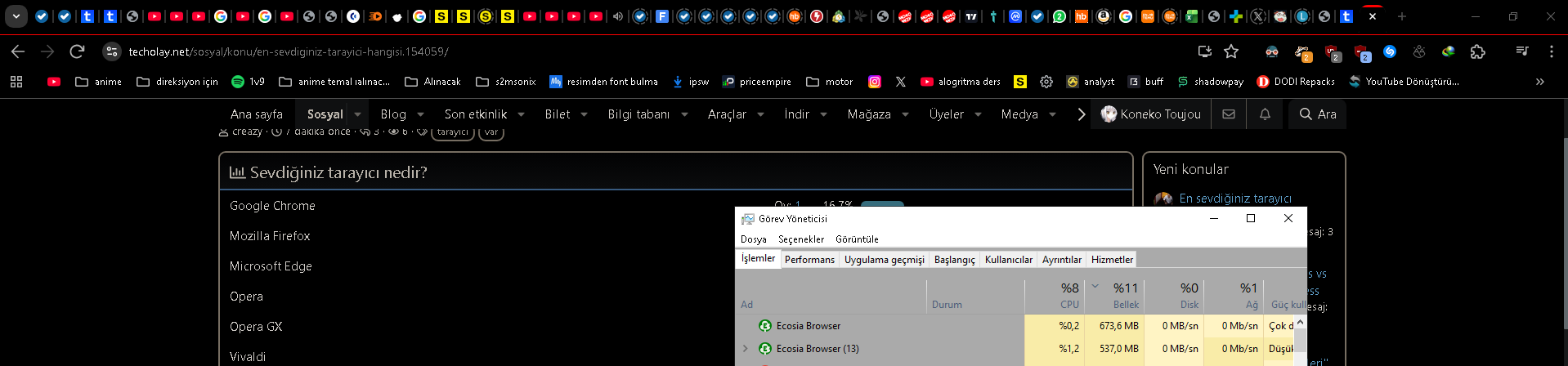The height and width of the screenshot is (366, 1568).
Task: Click the Task Manager scroll-up arrow
Action: click(1301, 322)
